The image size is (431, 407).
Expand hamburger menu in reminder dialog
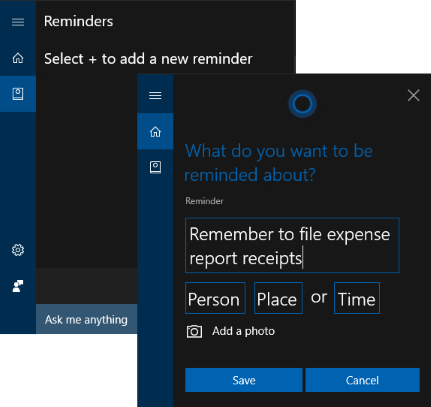[155, 95]
